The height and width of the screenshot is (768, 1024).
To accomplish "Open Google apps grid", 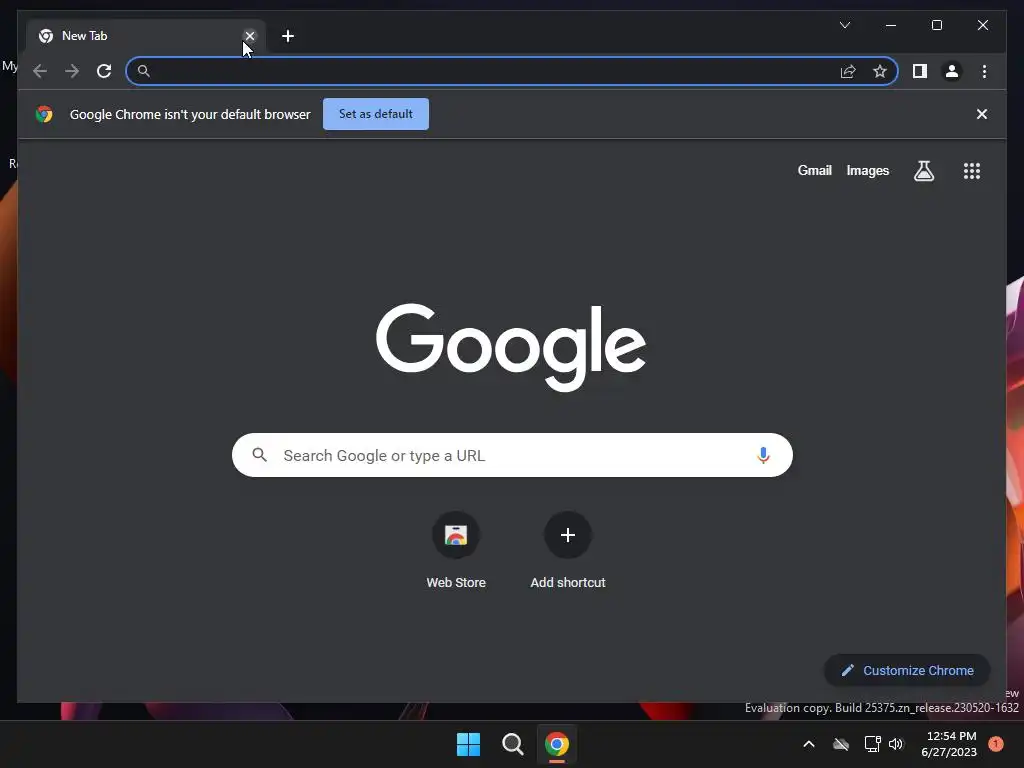I will [x=972, y=171].
